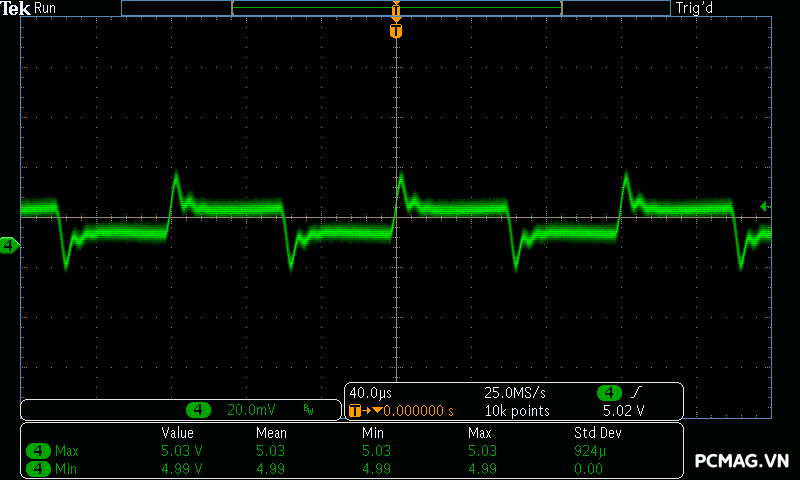Click the trigger level arrow on right edge
This screenshot has width=800, height=480.
coord(765,206)
